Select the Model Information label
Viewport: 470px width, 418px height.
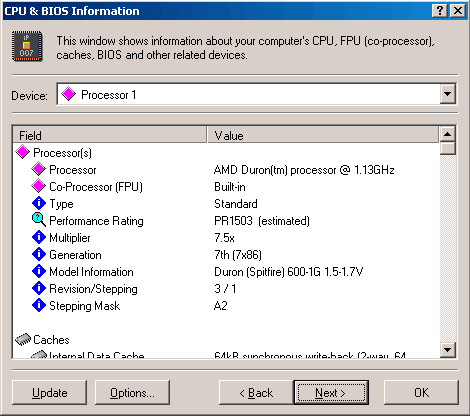tap(91, 272)
